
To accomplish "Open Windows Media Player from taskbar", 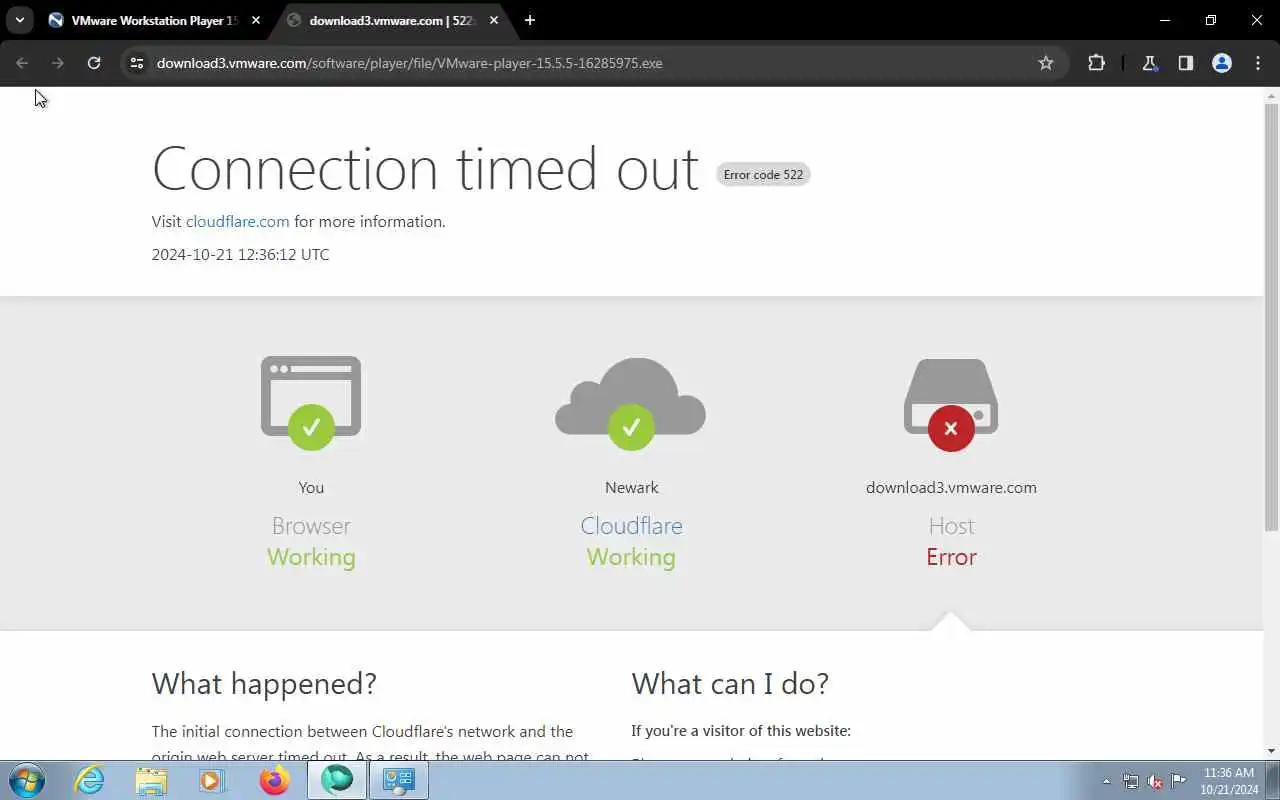I will [x=212, y=780].
